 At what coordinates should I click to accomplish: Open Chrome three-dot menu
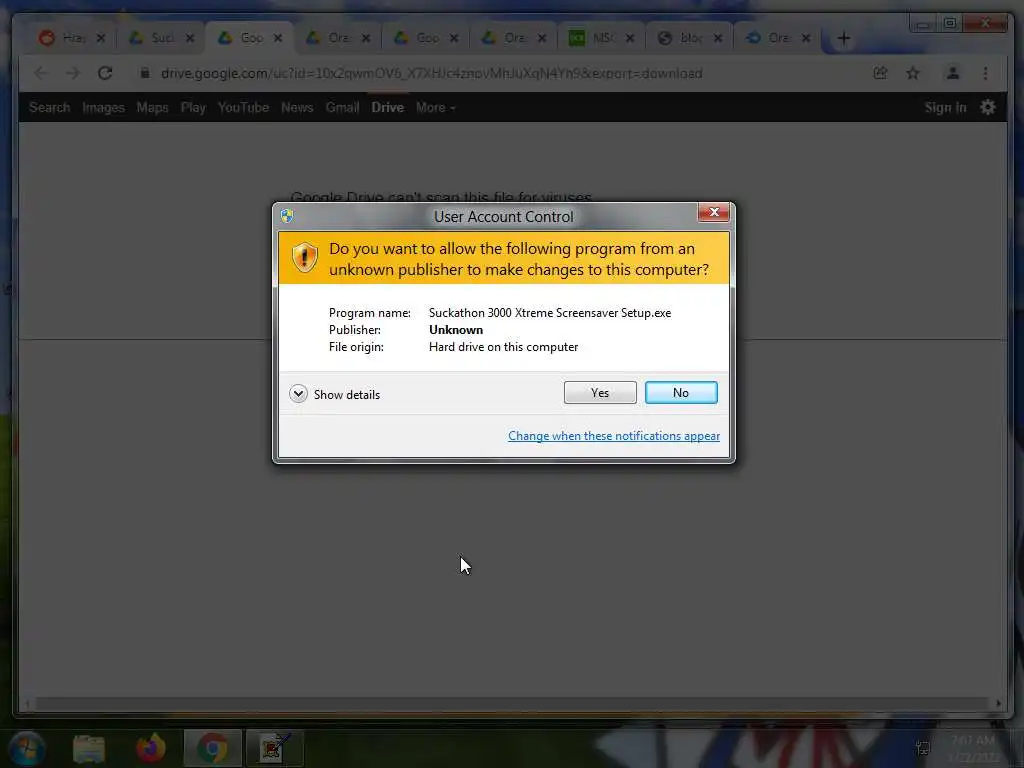tap(985, 73)
